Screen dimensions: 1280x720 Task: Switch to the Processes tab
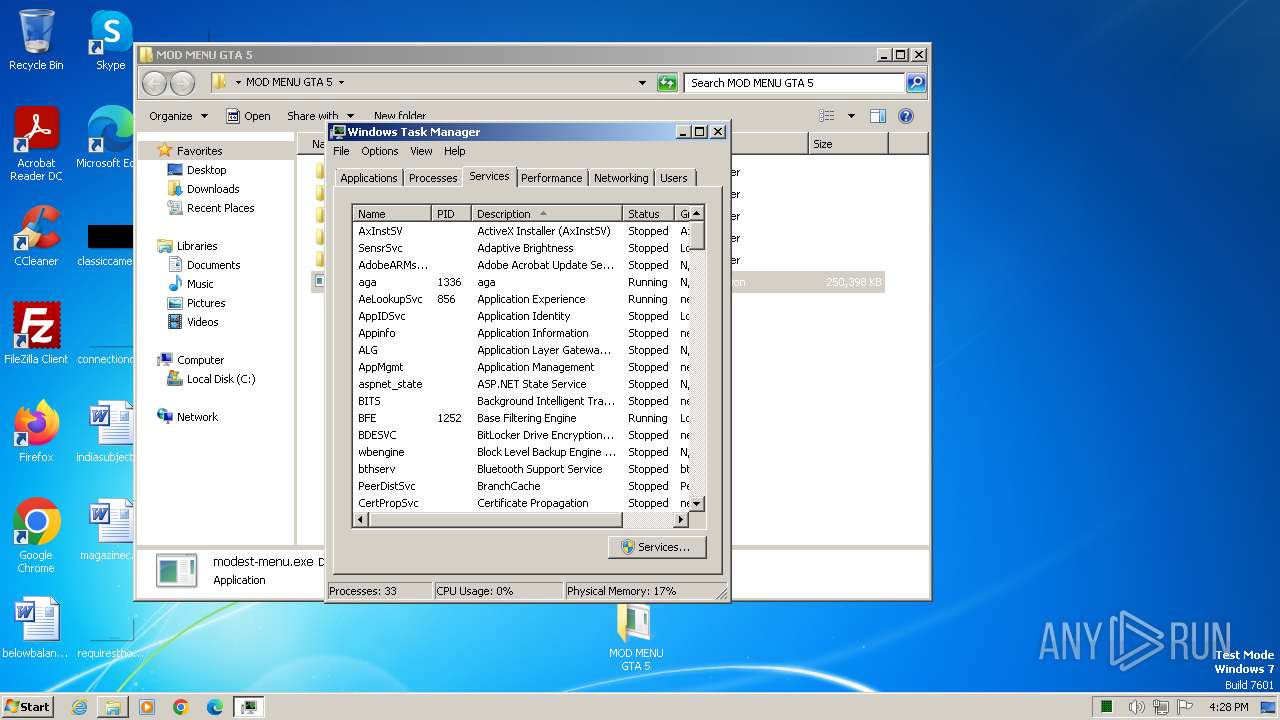[x=433, y=178]
